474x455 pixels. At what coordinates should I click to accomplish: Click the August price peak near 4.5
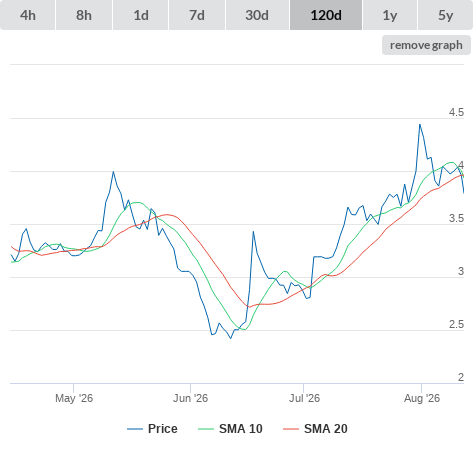pyautogui.click(x=420, y=125)
